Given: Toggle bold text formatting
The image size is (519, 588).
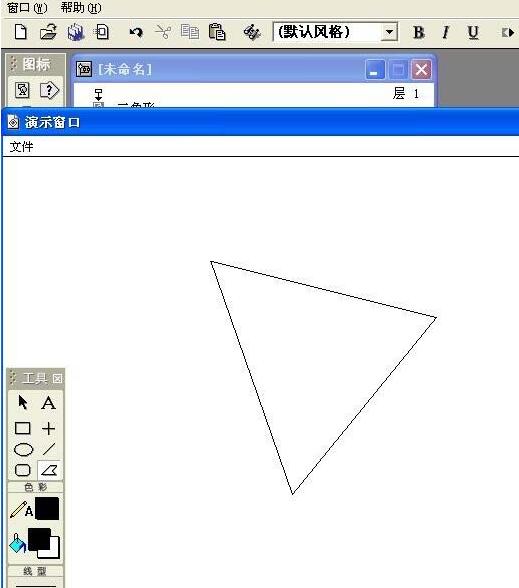Looking at the screenshot, I should [x=418, y=33].
